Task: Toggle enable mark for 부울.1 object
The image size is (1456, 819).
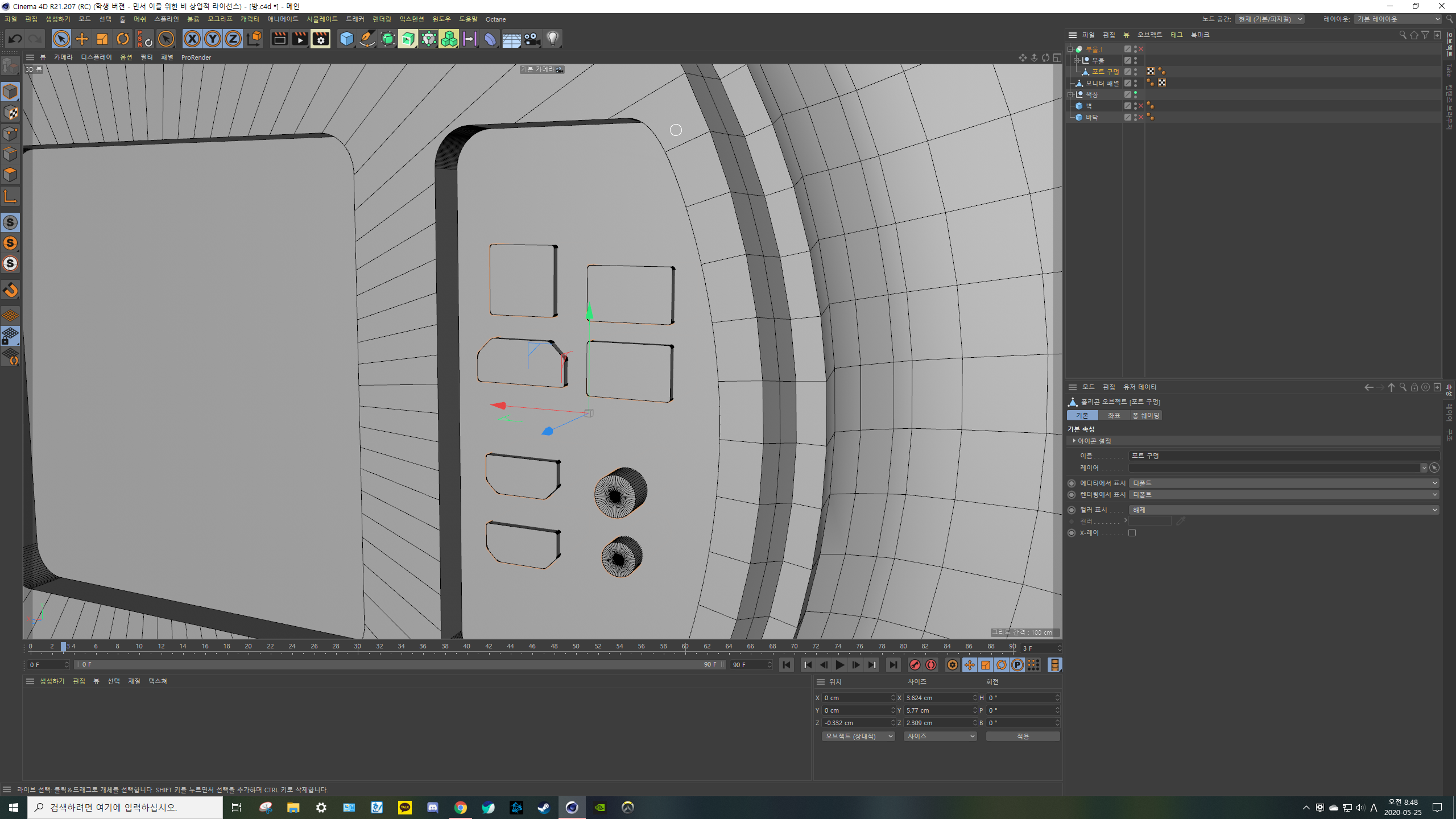Action: pyautogui.click(x=1141, y=49)
